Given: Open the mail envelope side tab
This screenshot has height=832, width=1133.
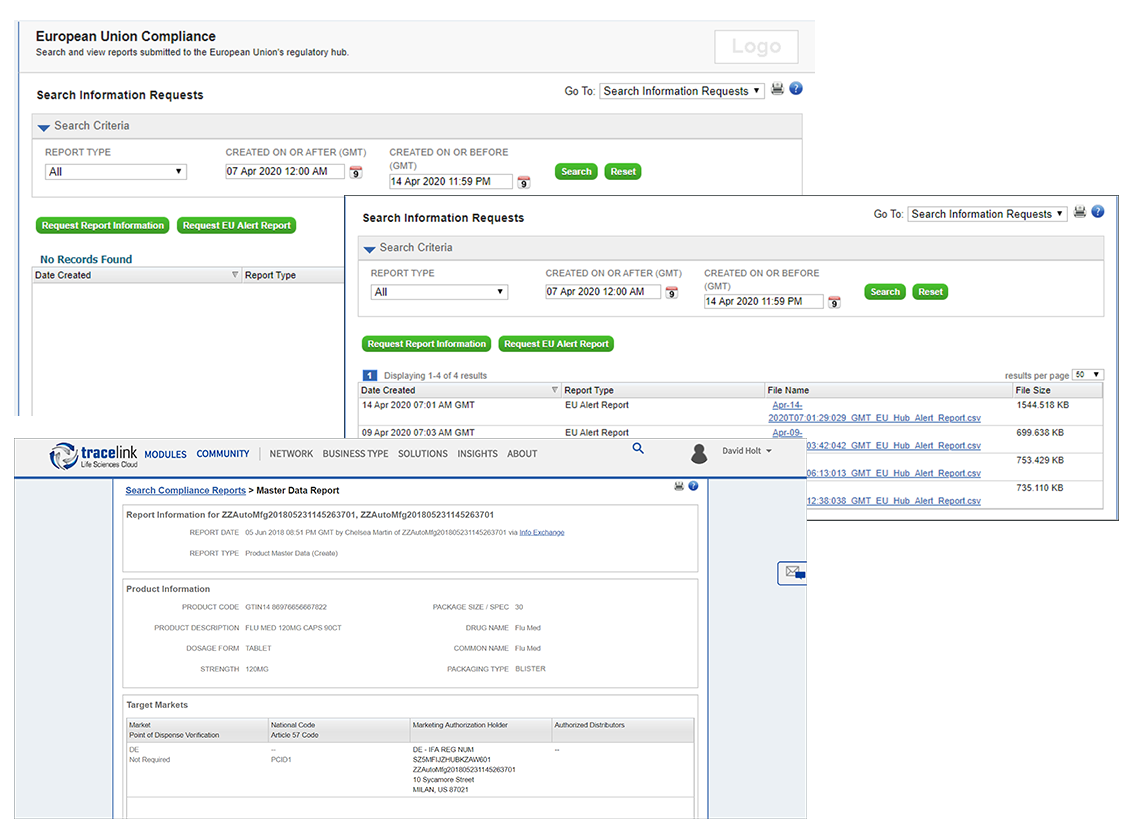Looking at the screenshot, I should coord(794,573).
